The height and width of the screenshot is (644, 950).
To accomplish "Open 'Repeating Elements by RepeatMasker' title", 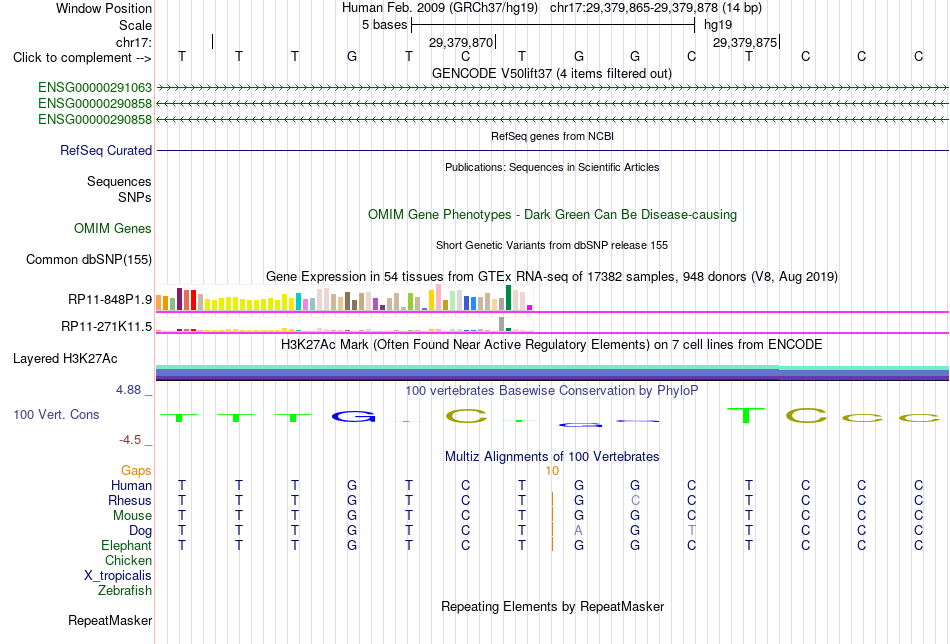I will click(x=552, y=606).
